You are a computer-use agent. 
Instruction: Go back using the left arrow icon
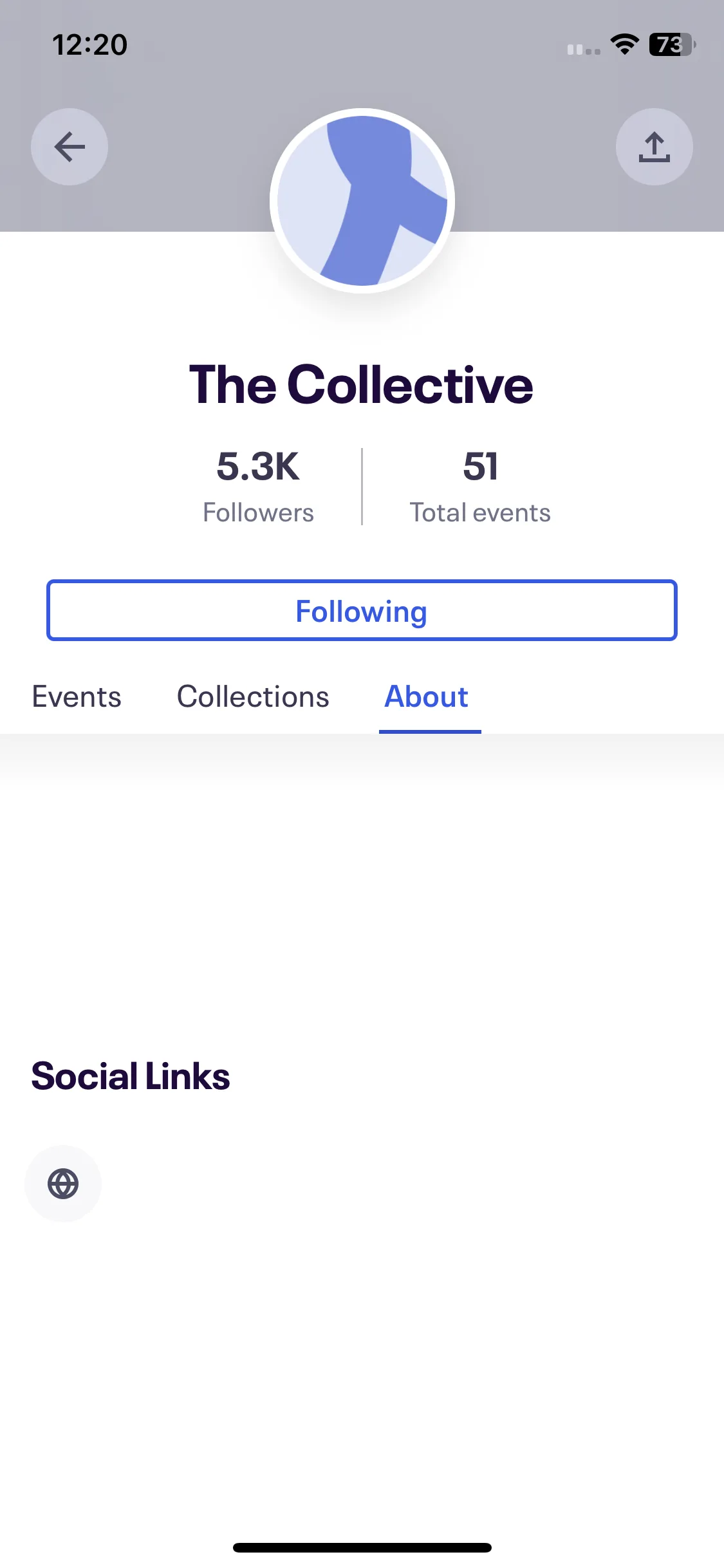(70, 147)
